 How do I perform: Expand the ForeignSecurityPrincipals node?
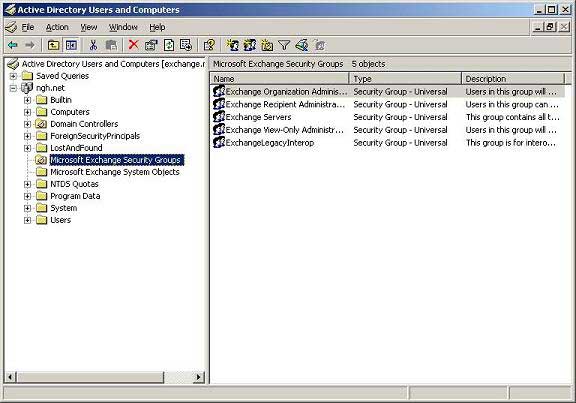tap(27, 136)
